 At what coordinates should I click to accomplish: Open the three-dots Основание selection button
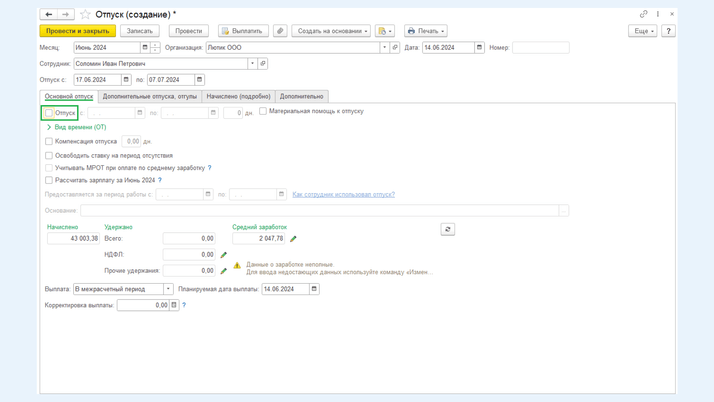click(x=564, y=211)
